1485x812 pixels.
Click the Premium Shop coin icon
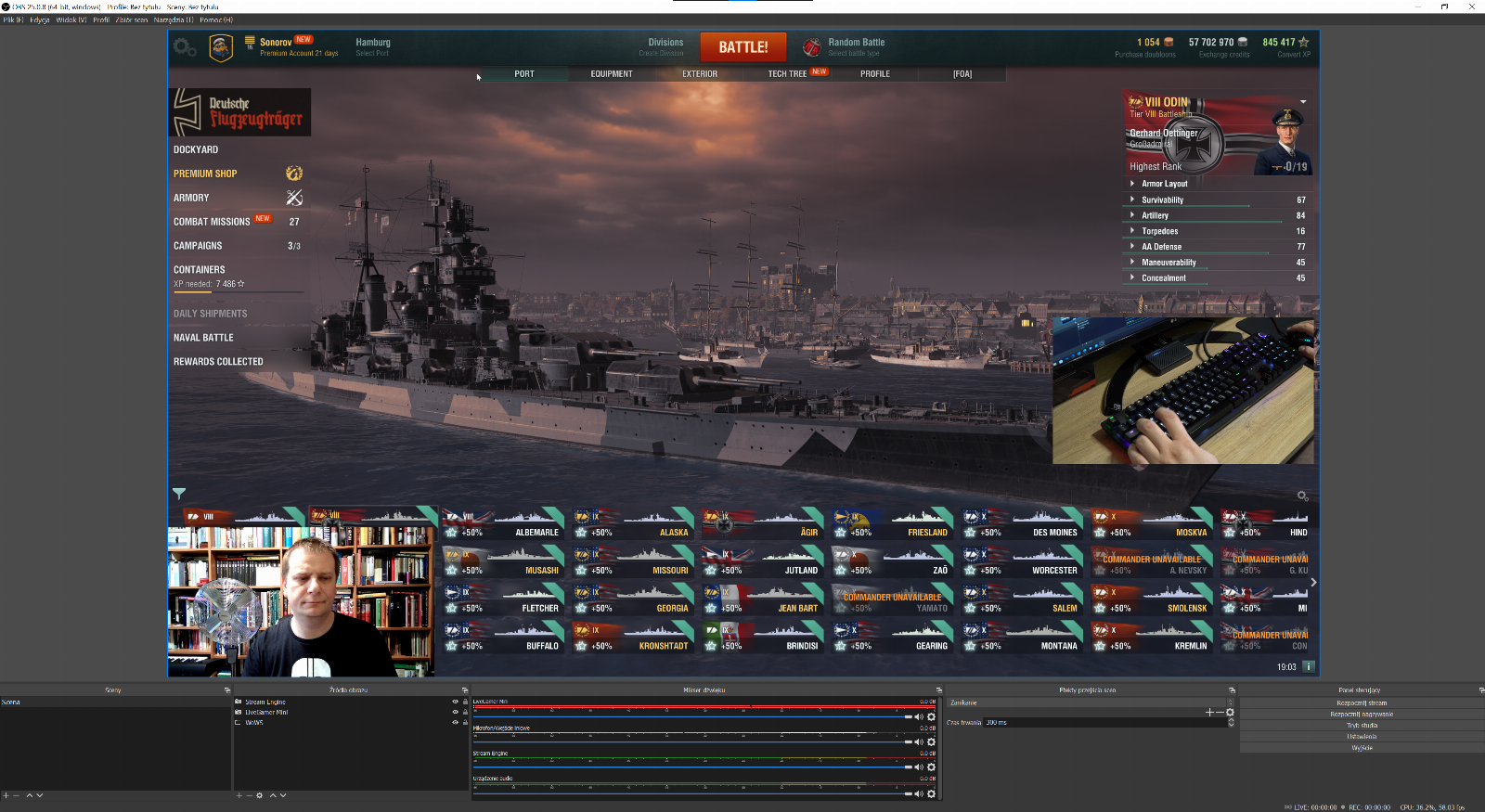pyautogui.click(x=294, y=174)
